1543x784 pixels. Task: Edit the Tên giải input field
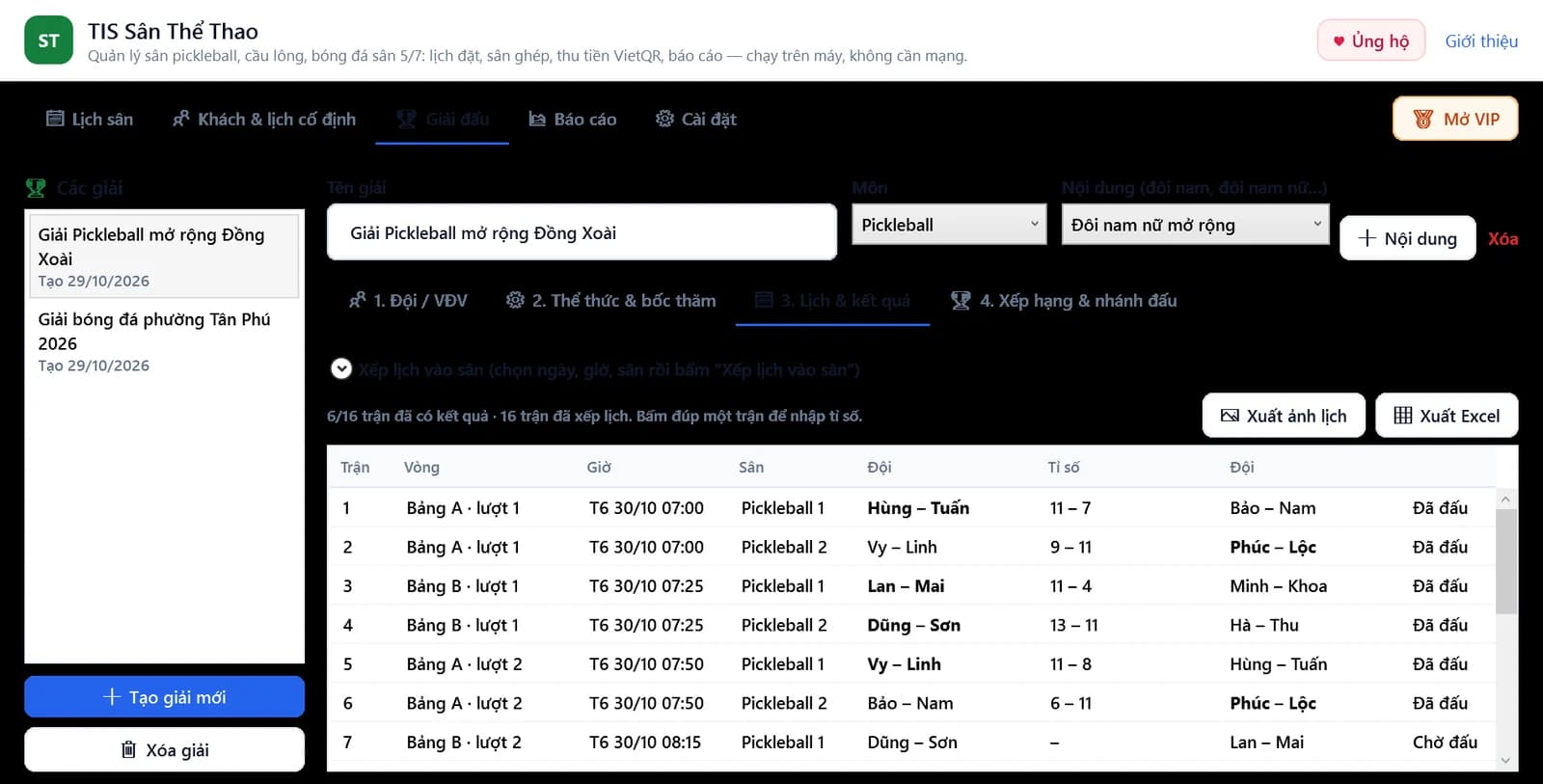pyautogui.click(x=582, y=232)
